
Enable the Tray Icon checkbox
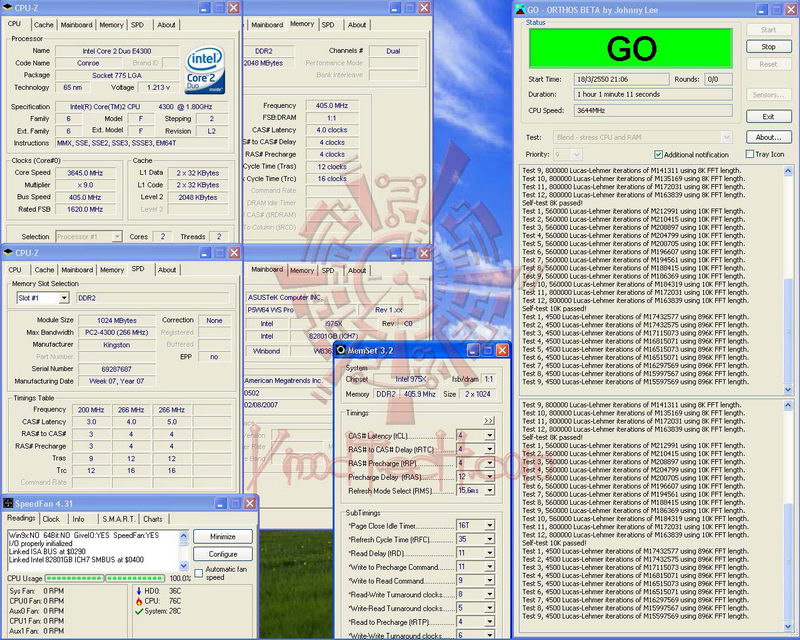coord(749,154)
